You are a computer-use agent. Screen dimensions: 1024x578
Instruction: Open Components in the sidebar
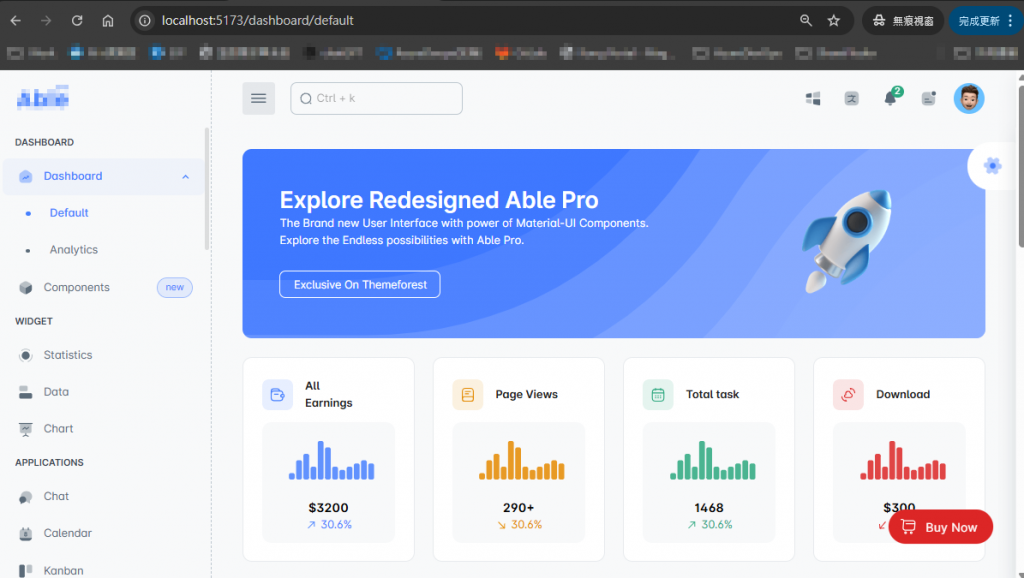[76, 287]
